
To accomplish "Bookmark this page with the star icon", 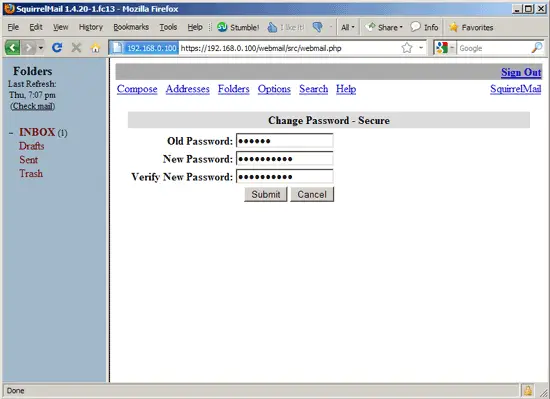I will (407, 48).
